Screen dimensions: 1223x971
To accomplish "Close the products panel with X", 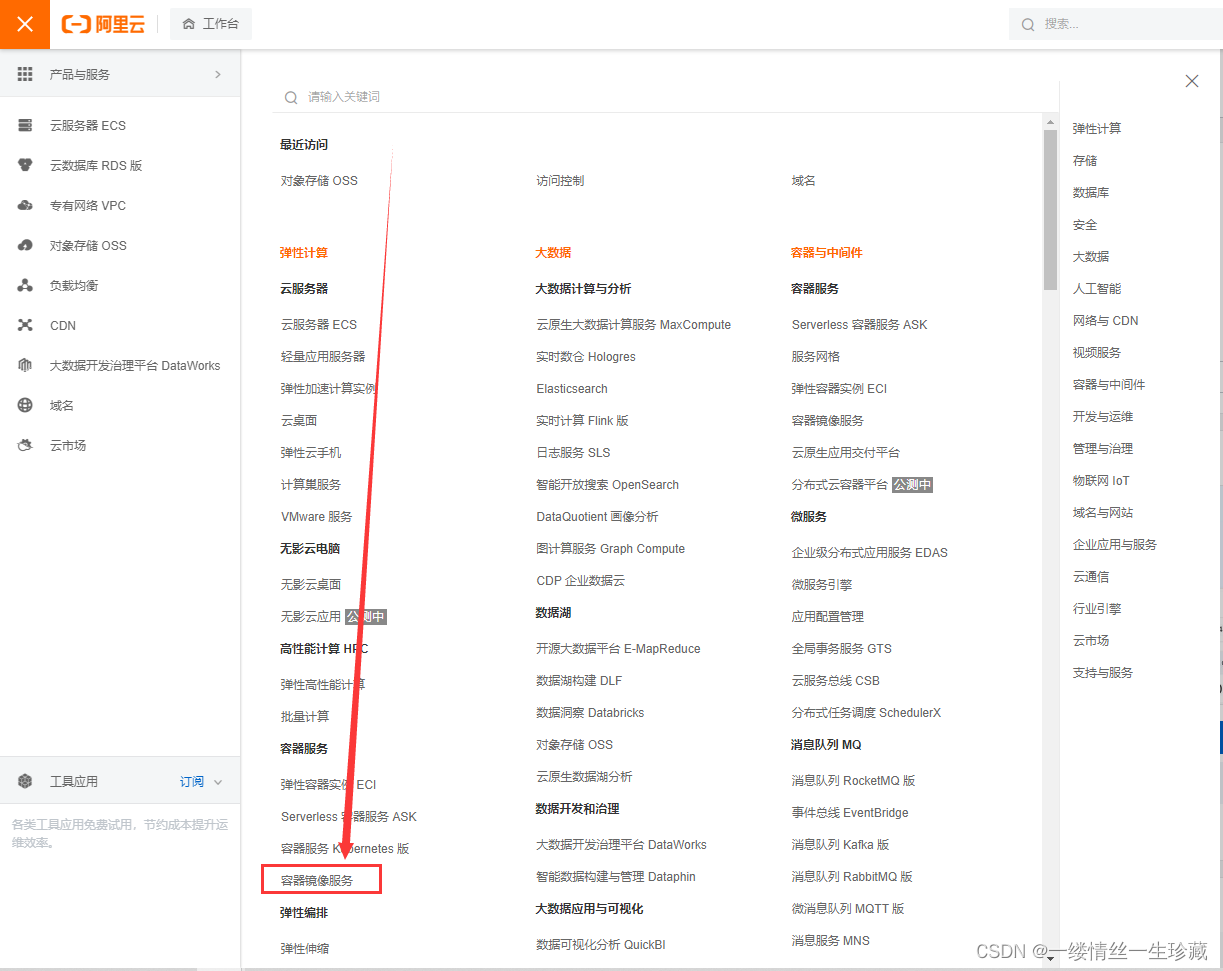I will pos(1192,81).
